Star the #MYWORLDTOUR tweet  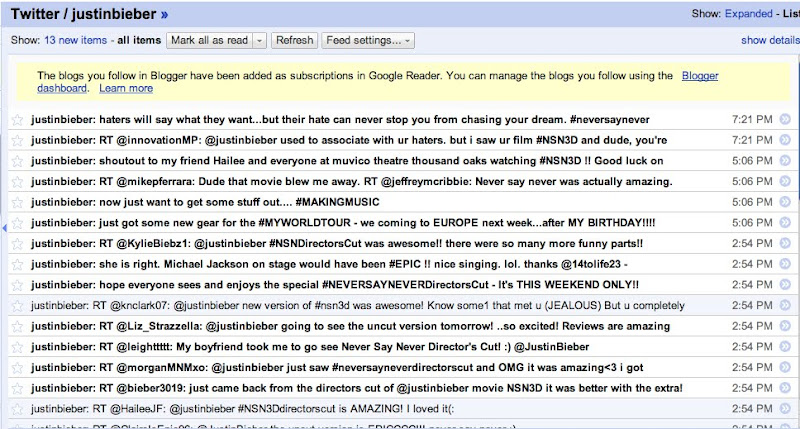(17, 223)
